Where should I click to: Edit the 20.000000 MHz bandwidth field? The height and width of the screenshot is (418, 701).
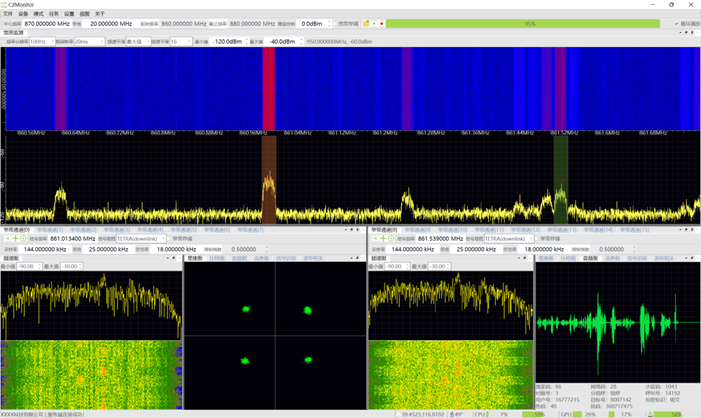[x=111, y=23]
